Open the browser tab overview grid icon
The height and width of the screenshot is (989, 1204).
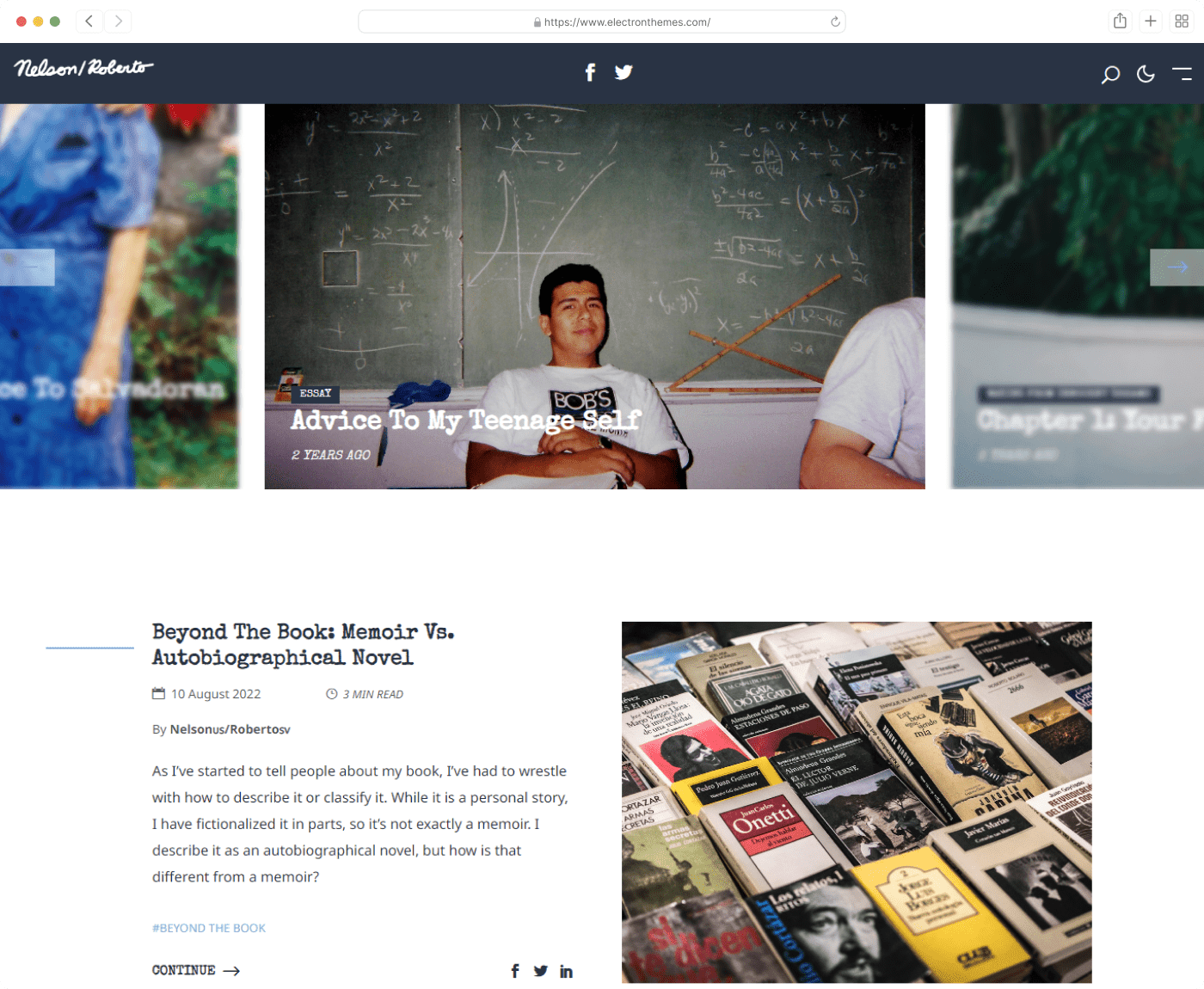click(x=1182, y=21)
